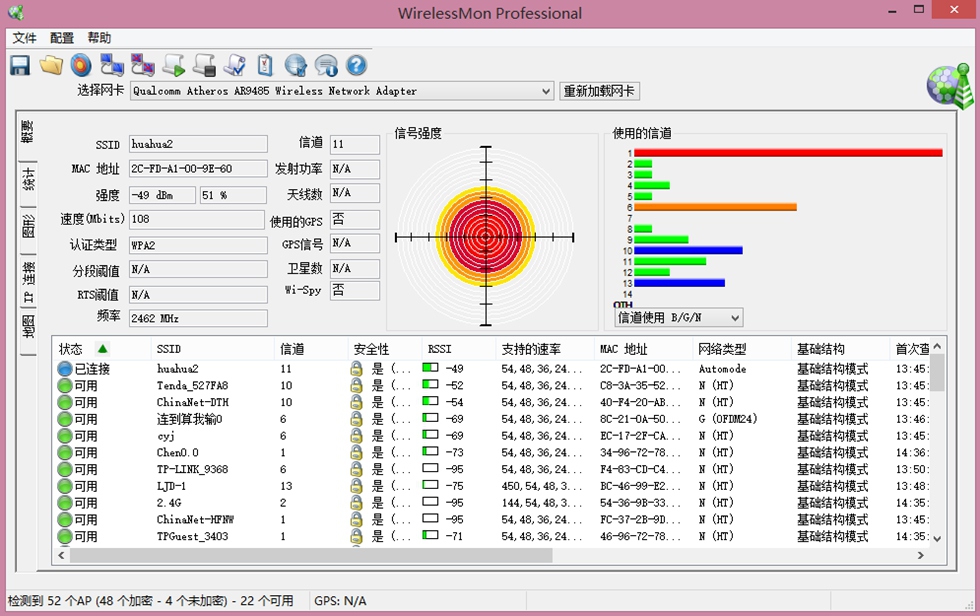
Task: Click the Automode network type cell
Action: coord(722,369)
